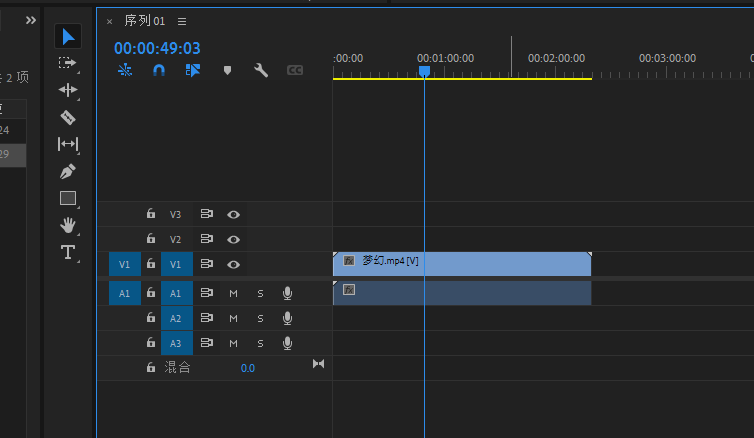Screen dimensions: 754x438
Task: Select the Razor tool
Action: pyautogui.click(x=68, y=117)
